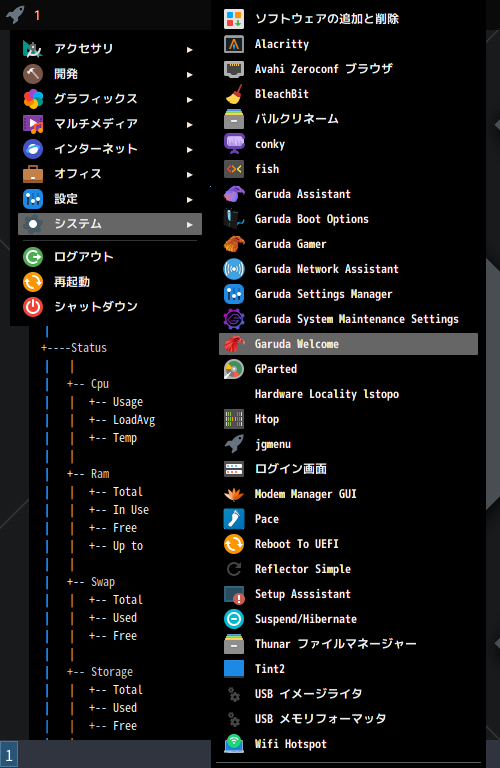Click the Setup Assistant icon

(x=234, y=594)
